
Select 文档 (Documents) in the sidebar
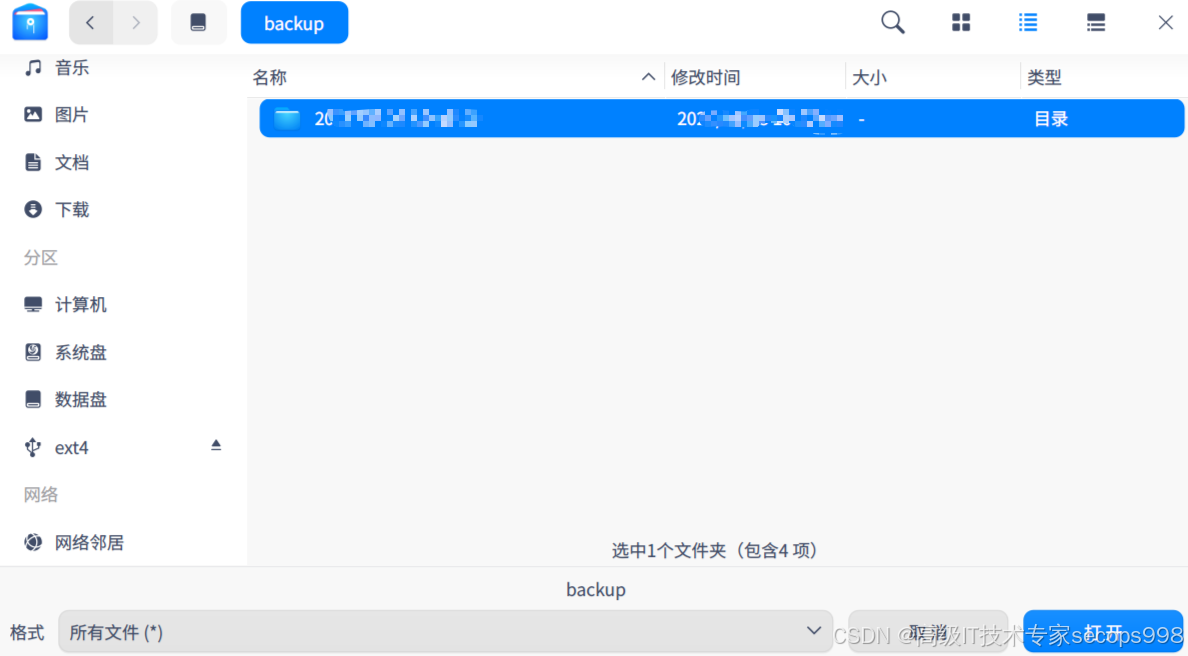tap(70, 161)
